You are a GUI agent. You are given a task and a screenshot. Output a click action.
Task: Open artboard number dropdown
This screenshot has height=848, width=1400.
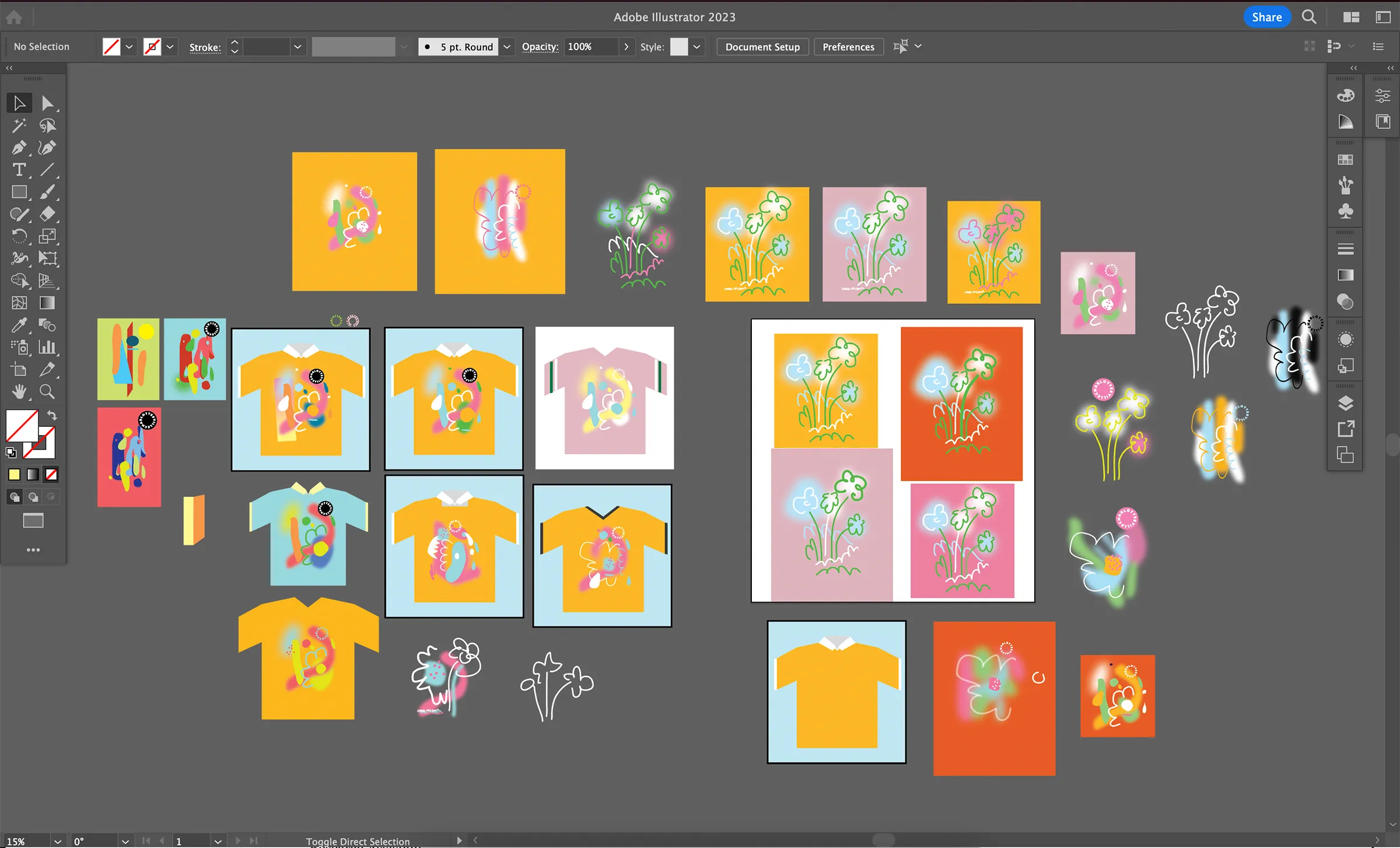tap(218, 841)
